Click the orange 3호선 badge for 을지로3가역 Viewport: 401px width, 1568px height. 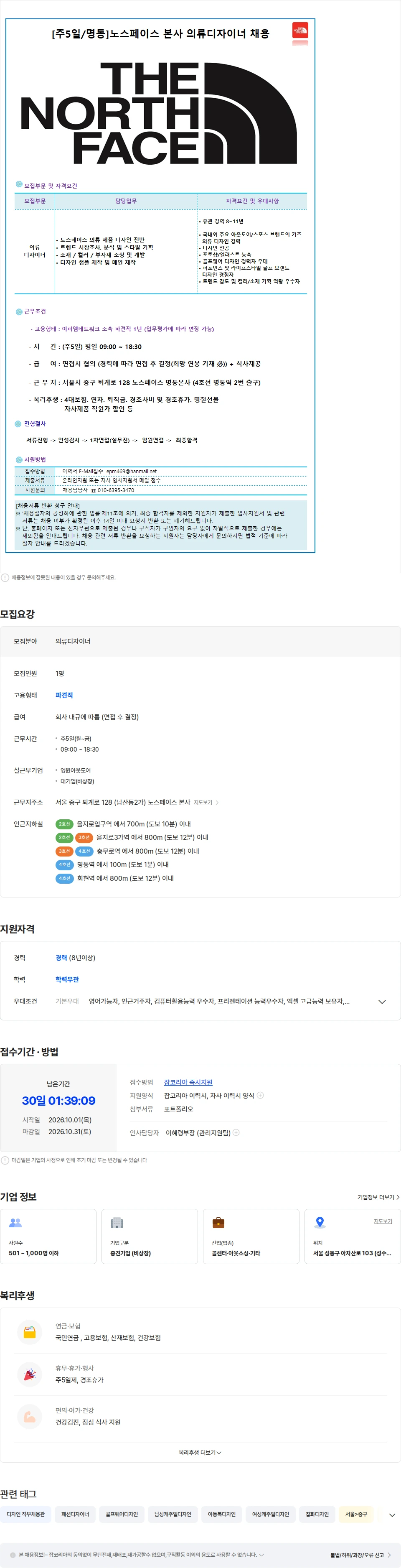84,838
